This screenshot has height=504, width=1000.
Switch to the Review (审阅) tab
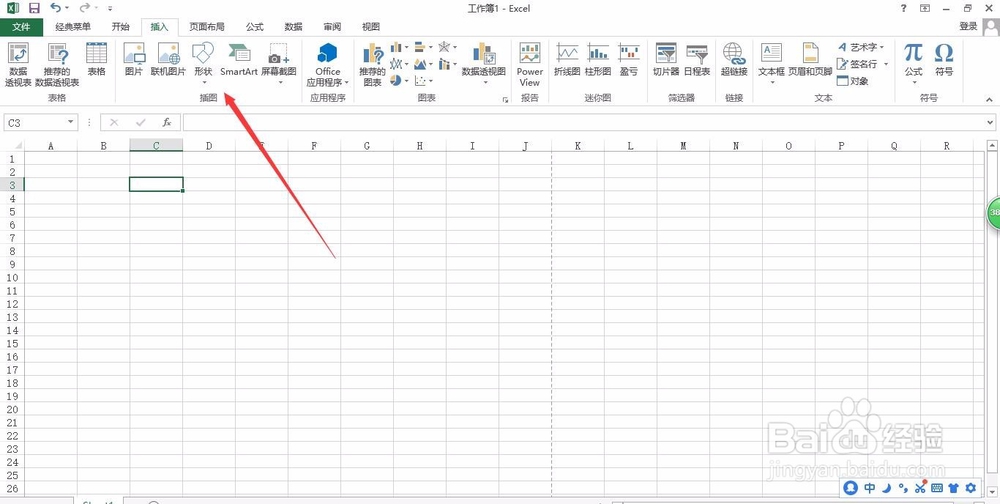(332, 27)
